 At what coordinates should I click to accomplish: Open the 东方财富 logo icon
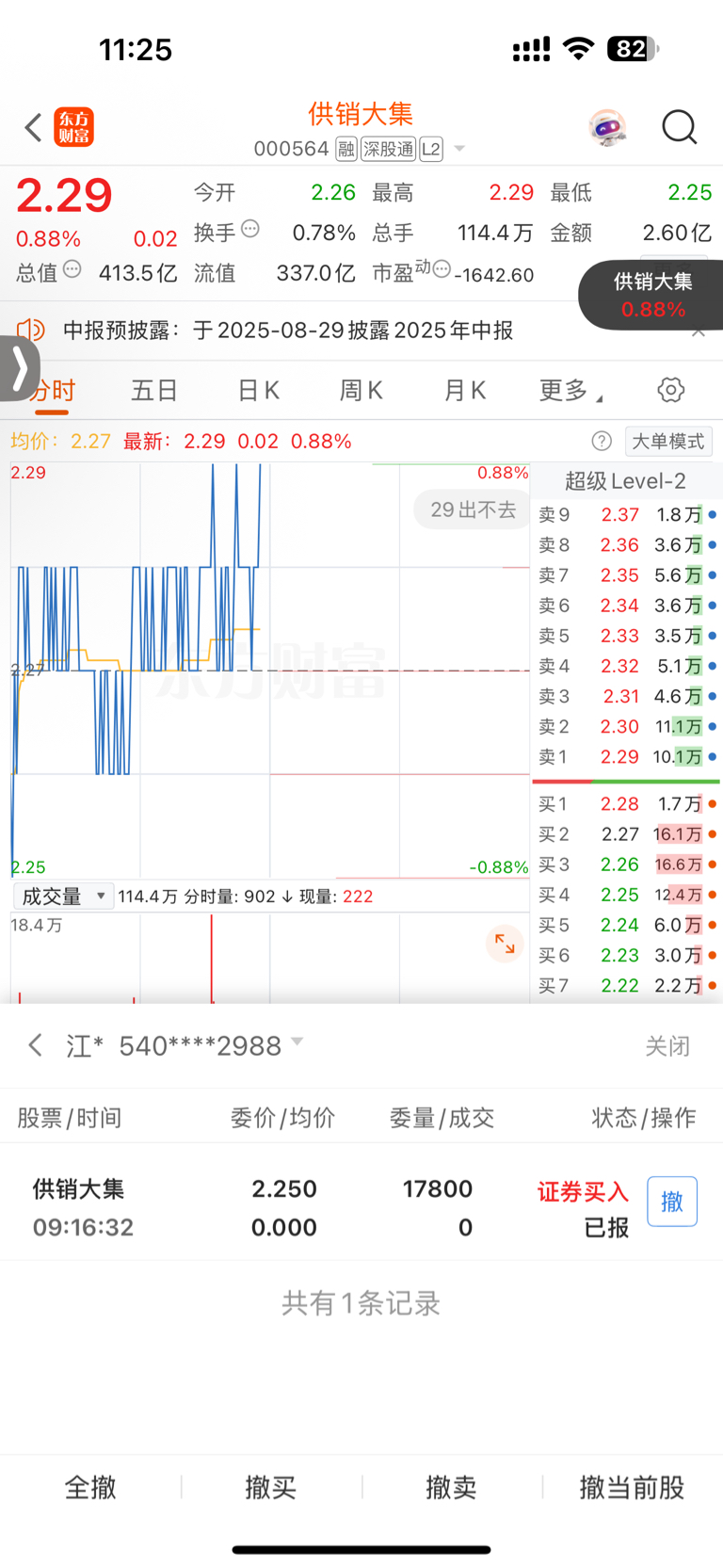74,127
